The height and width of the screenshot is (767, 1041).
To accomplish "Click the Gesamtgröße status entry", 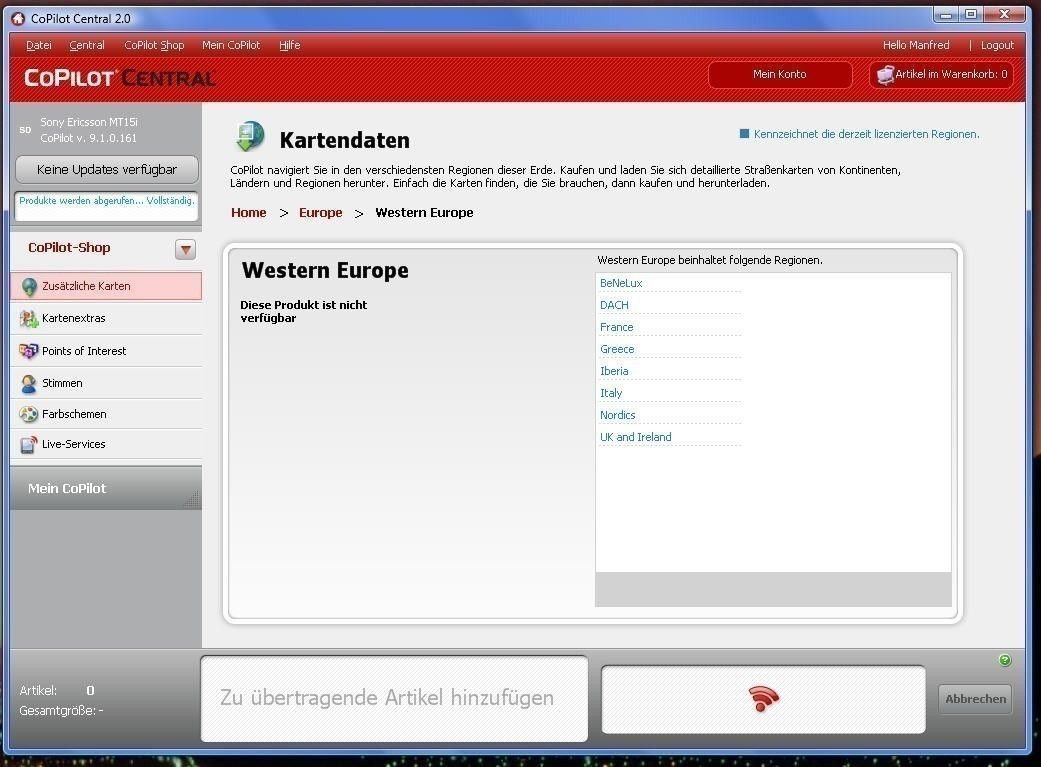I will [61, 711].
